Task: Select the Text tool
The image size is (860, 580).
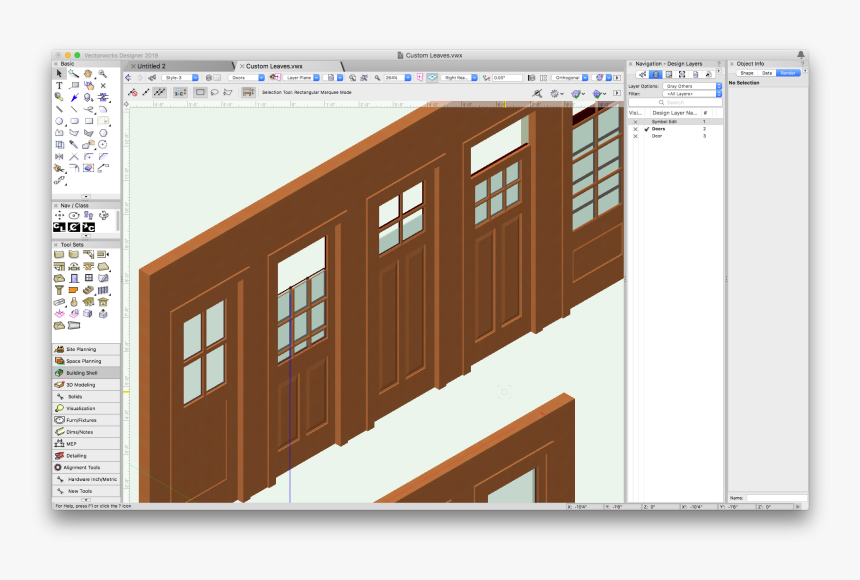Action: coord(58,85)
